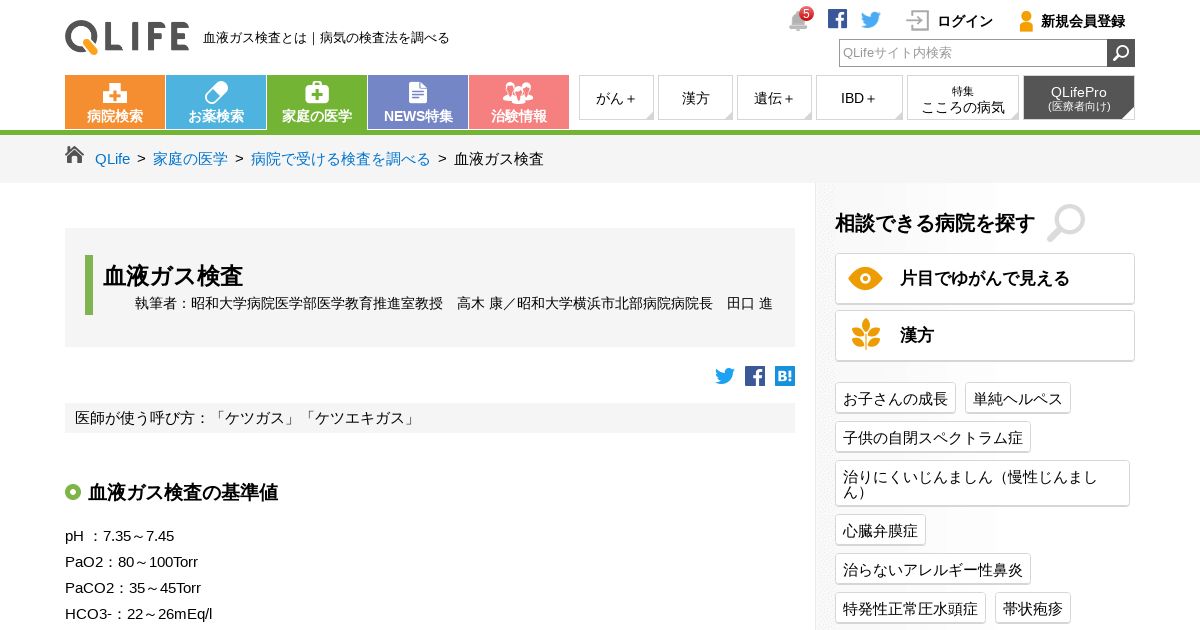1200x630 pixels.
Task: Open the notifications bell icon
Action: pos(799,20)
